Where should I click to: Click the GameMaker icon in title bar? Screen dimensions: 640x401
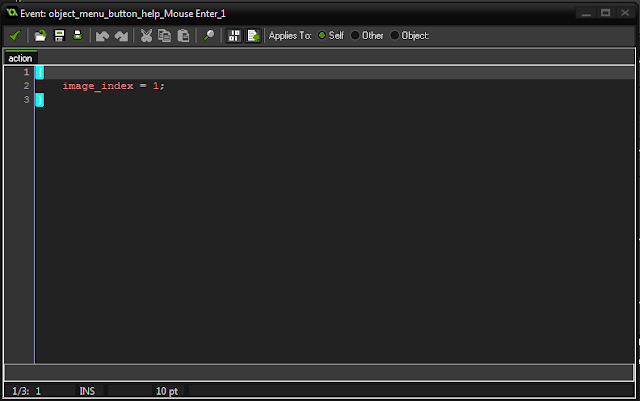12,13
